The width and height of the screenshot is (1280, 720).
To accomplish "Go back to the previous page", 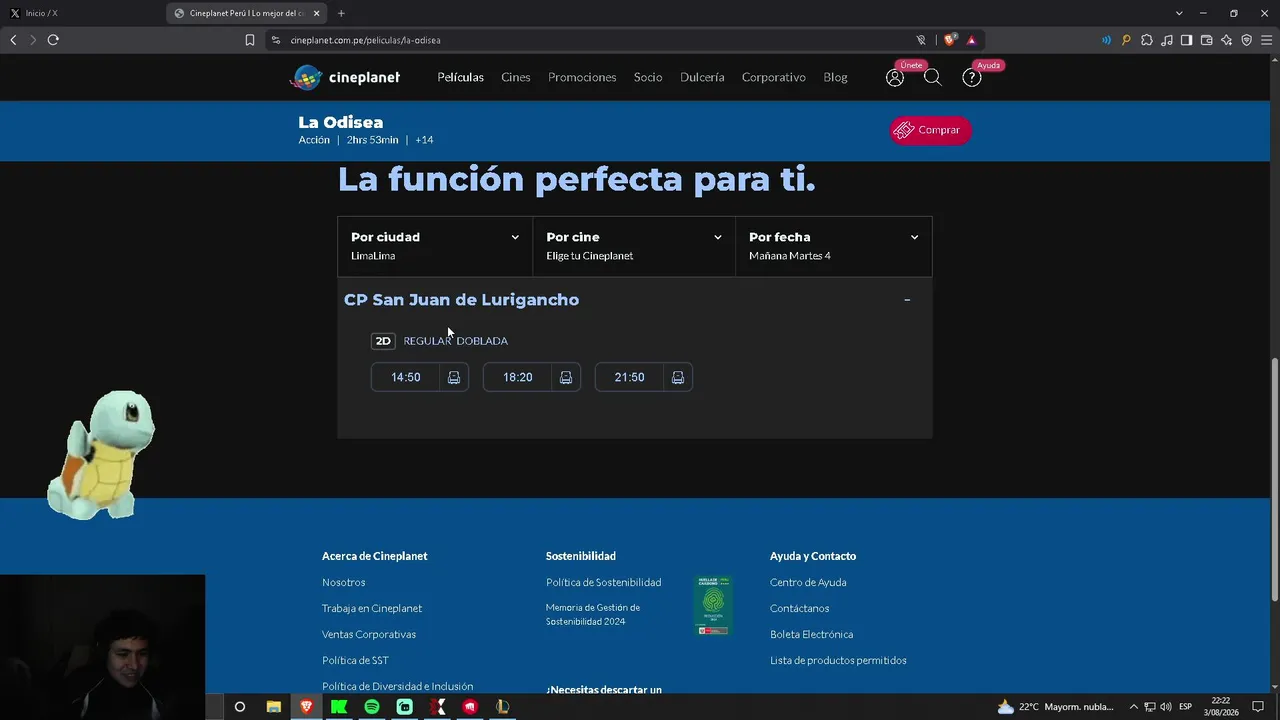I will (x=13, y=40).
